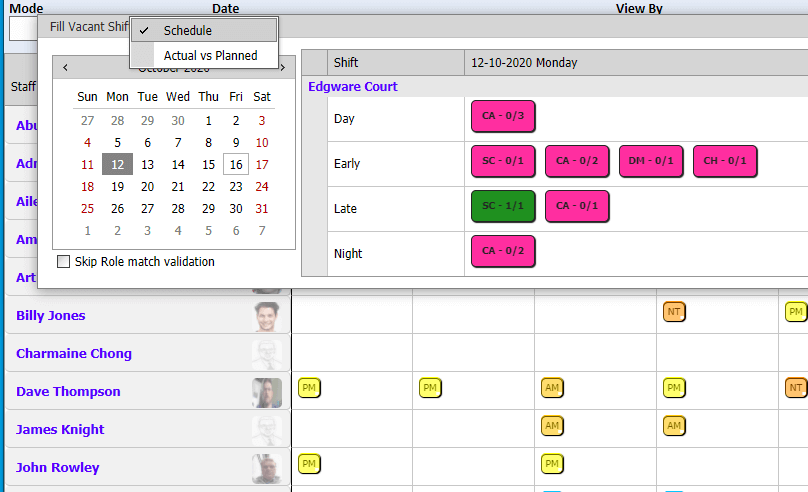
Task: Pick October 20 in calendar
Action: coord(147,186)
